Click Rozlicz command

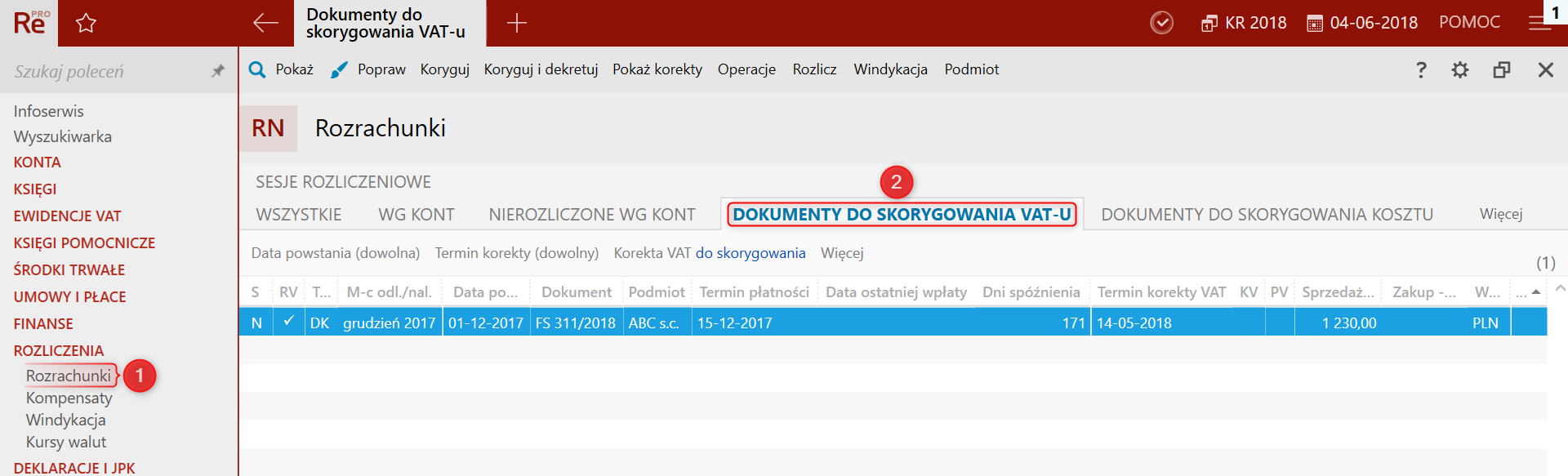tap(814, 69)
